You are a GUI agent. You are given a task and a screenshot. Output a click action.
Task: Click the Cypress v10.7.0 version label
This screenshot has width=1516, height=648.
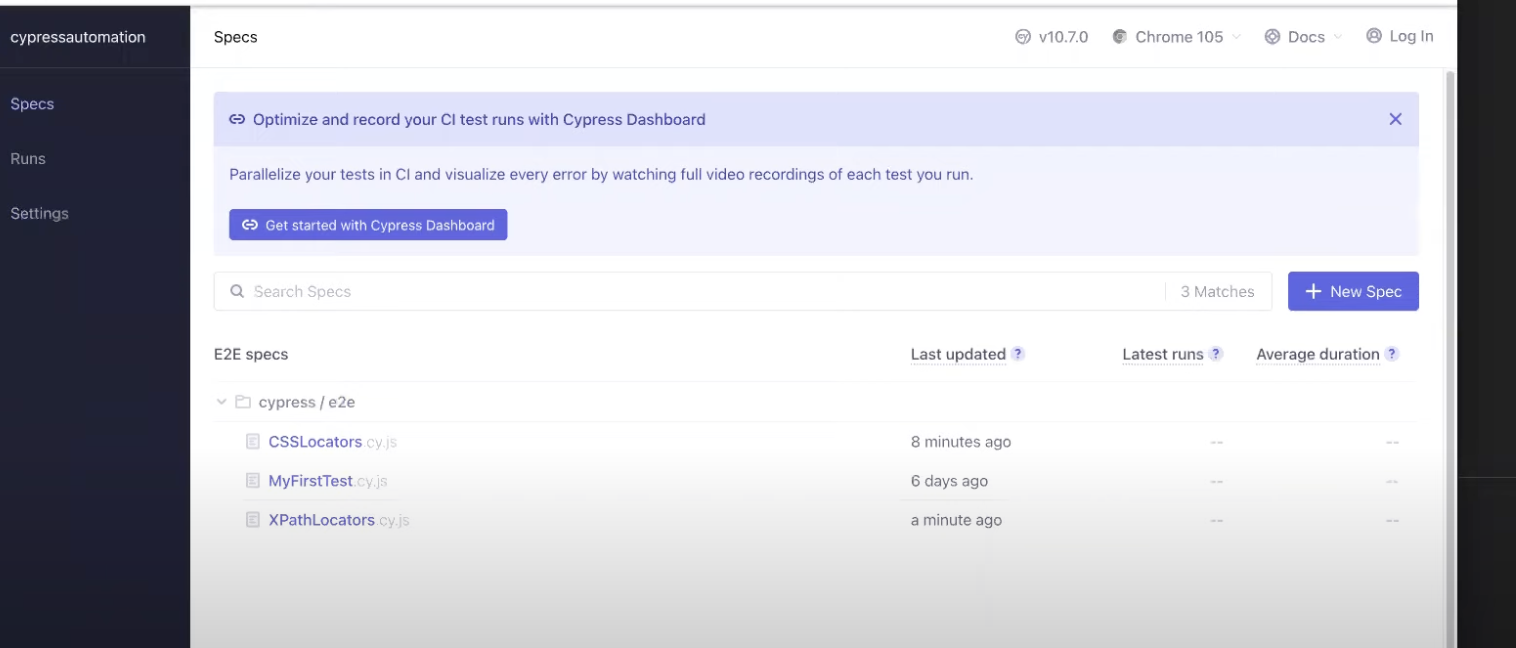pyautogui.click(x=1063, y=37)
